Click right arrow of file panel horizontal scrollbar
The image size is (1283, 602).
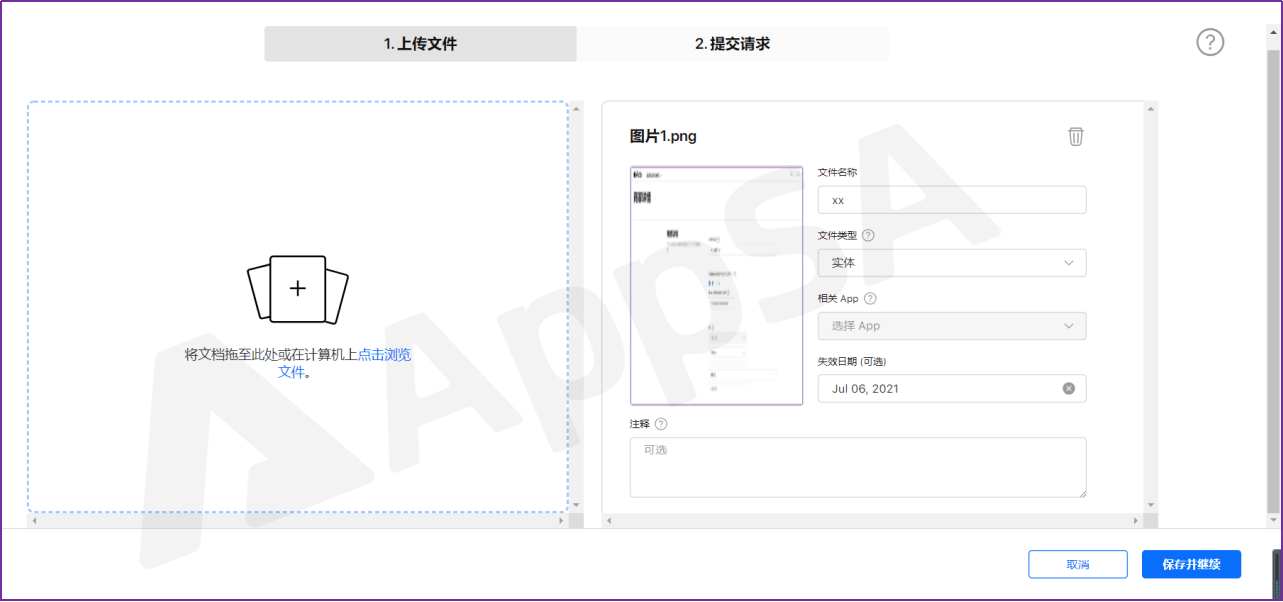(x=1135, y=521)
